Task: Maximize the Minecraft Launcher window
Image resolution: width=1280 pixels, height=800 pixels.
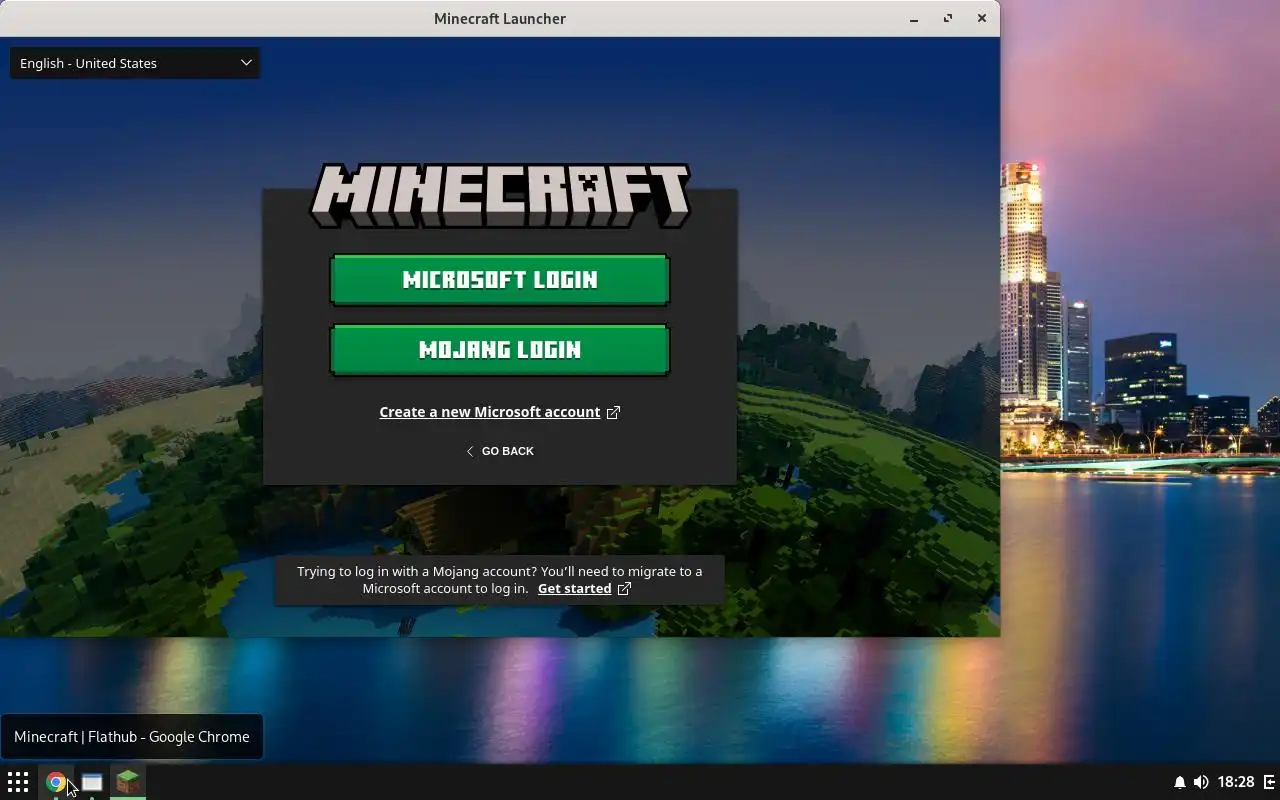Action: click(948, 18)
